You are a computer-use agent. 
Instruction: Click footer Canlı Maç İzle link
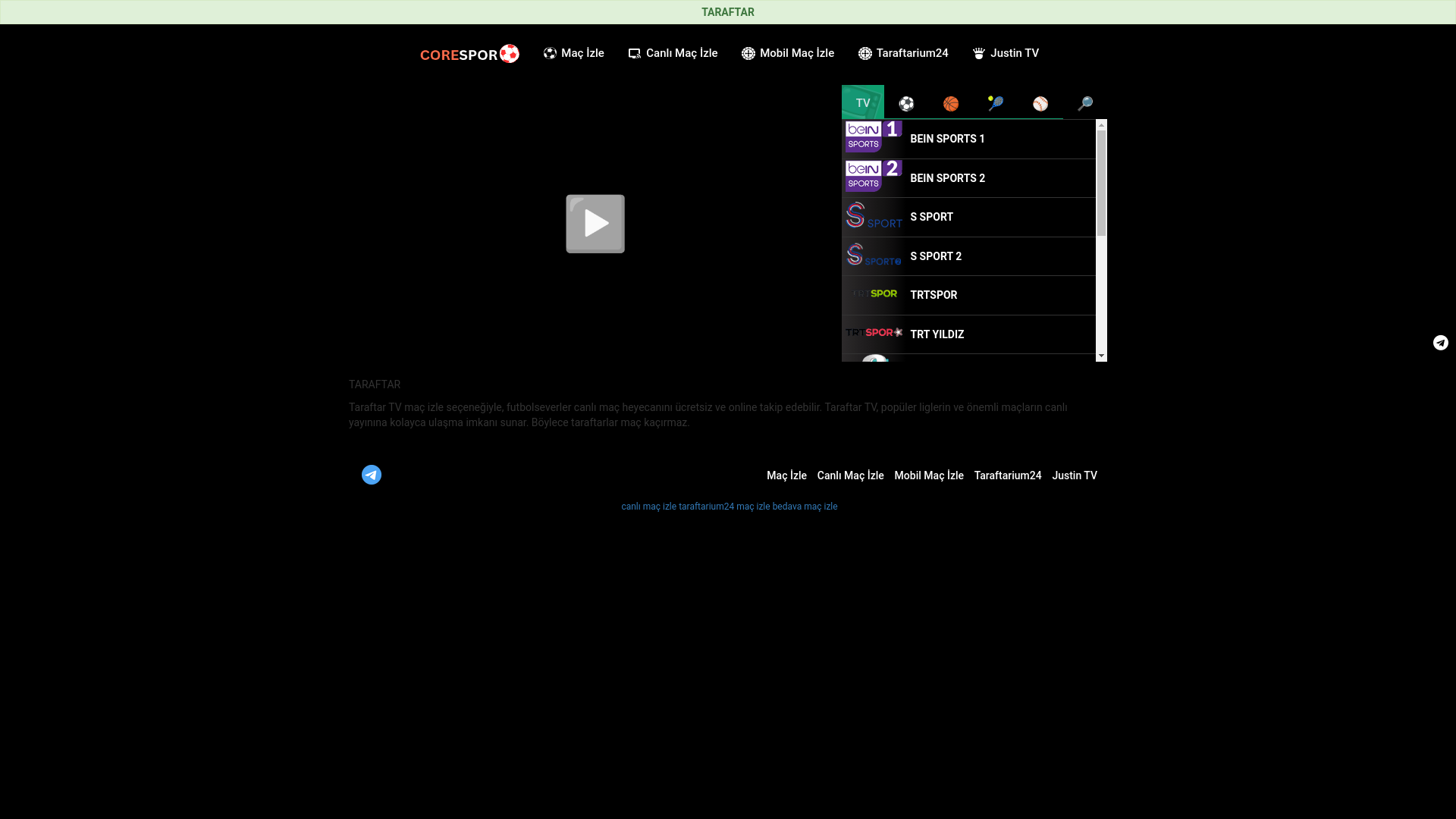coord(850,475)
